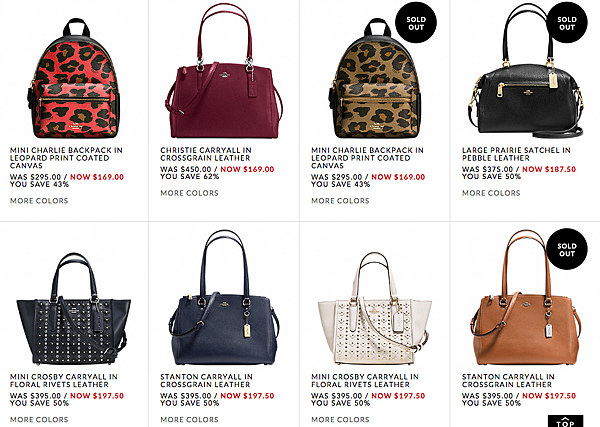The image size is (600, 427).
Task: Show More Colors for Large Prairie Satchel
Action: click(x=491, y=193)
